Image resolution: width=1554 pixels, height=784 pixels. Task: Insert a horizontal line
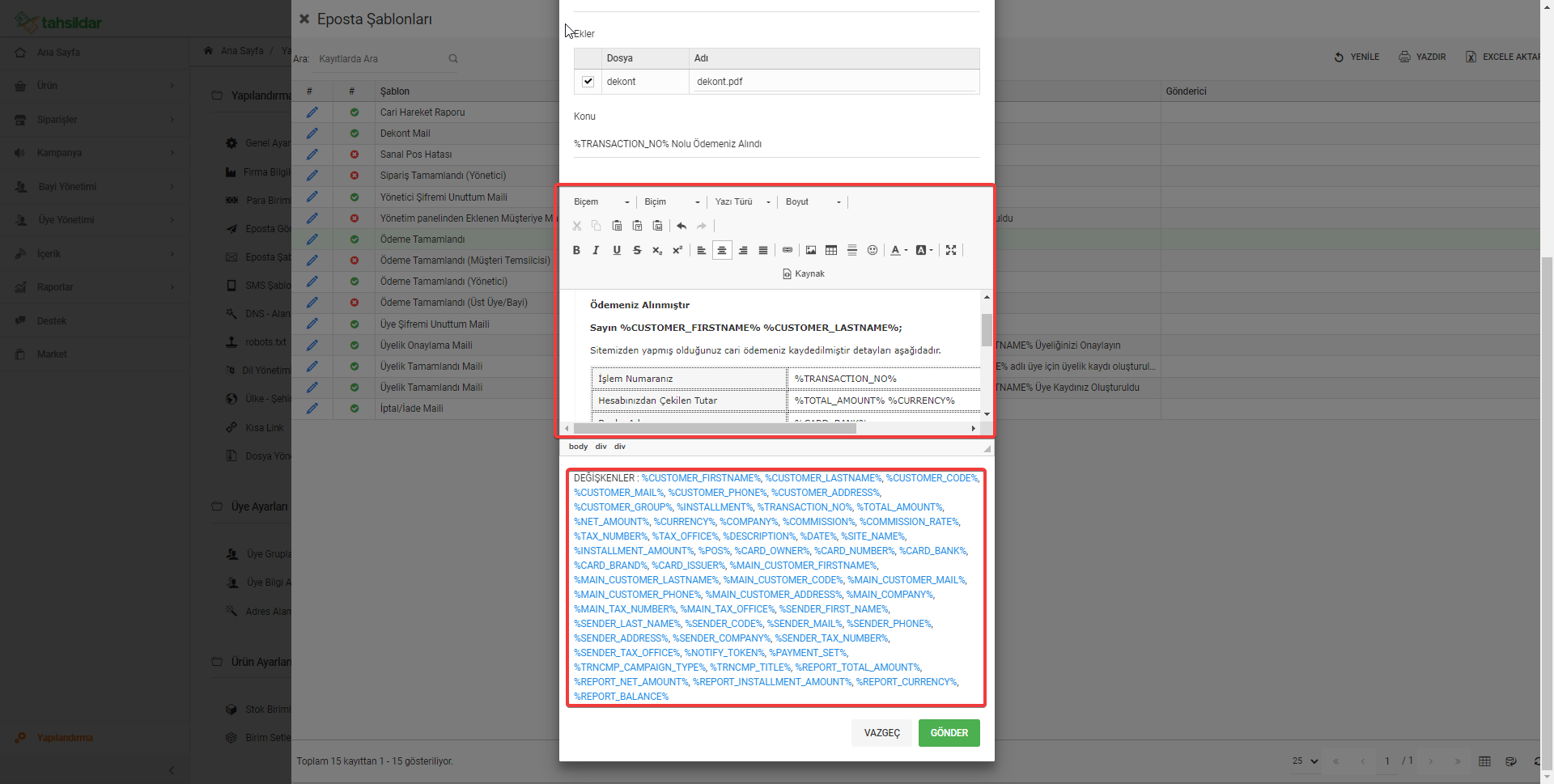(852, 250)
